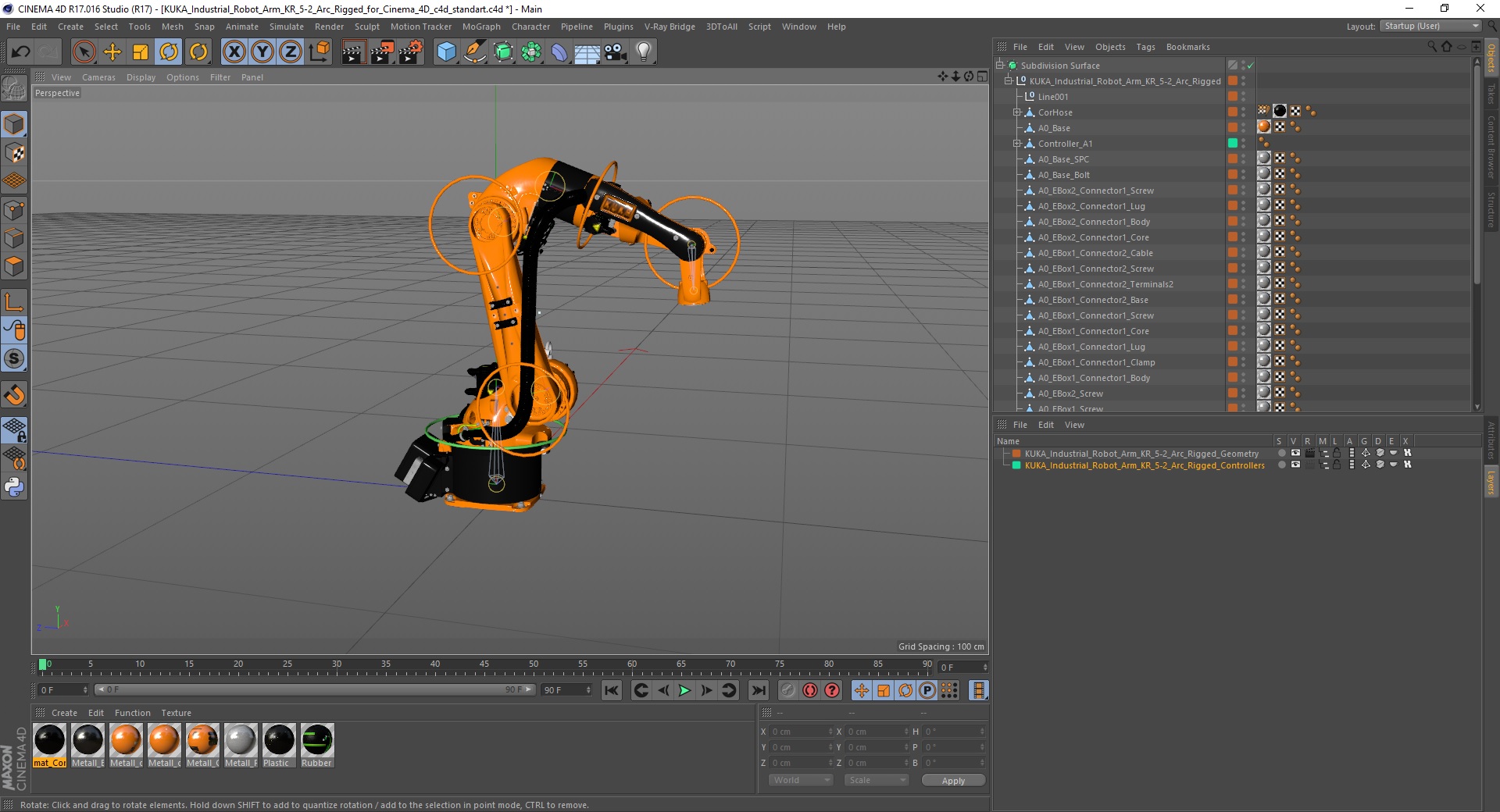Add a light object
The width and height of the screenshot is (1500, 812).
(644, 52)
